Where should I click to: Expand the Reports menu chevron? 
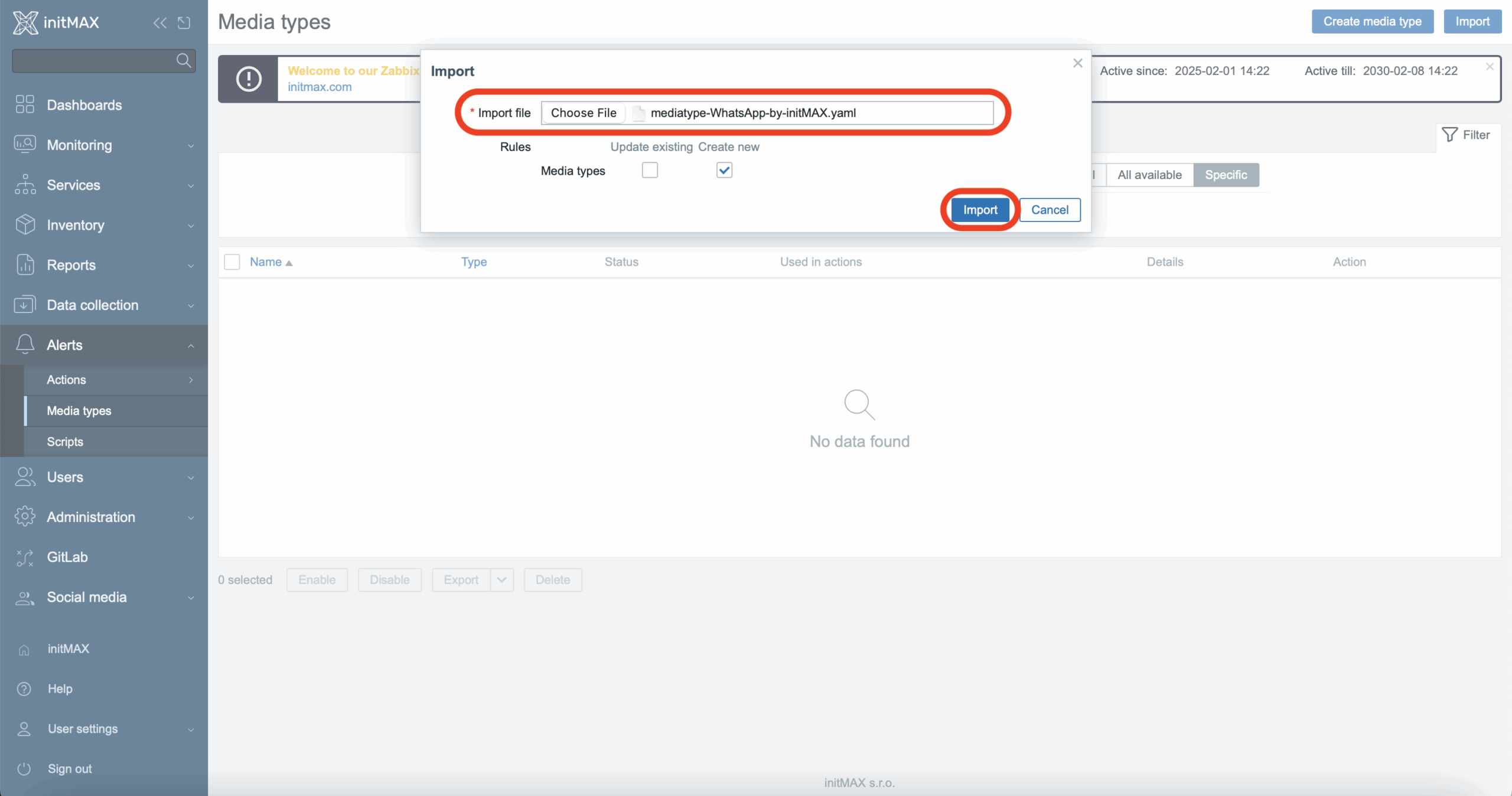point(191,266)
